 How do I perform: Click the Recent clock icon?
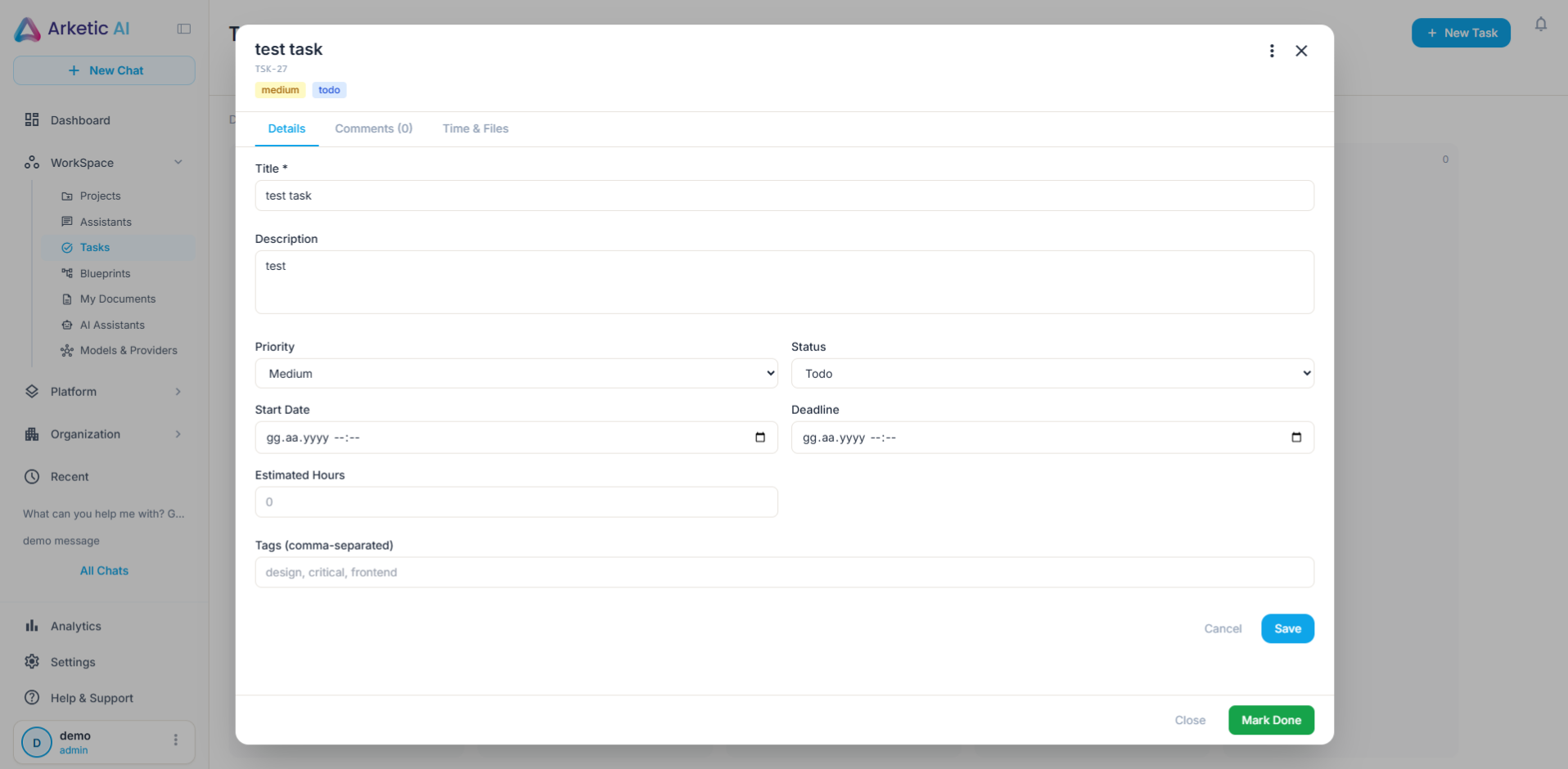click(x=32, y=477)
